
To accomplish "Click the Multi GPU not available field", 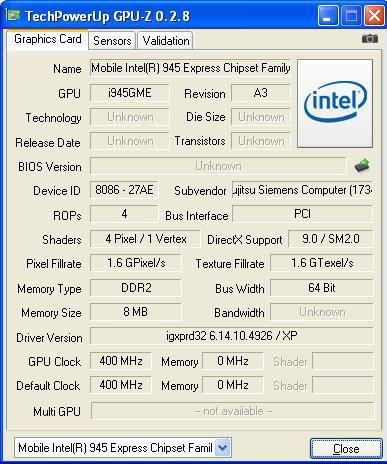I will pyautogui.click(x=233, y=411).
